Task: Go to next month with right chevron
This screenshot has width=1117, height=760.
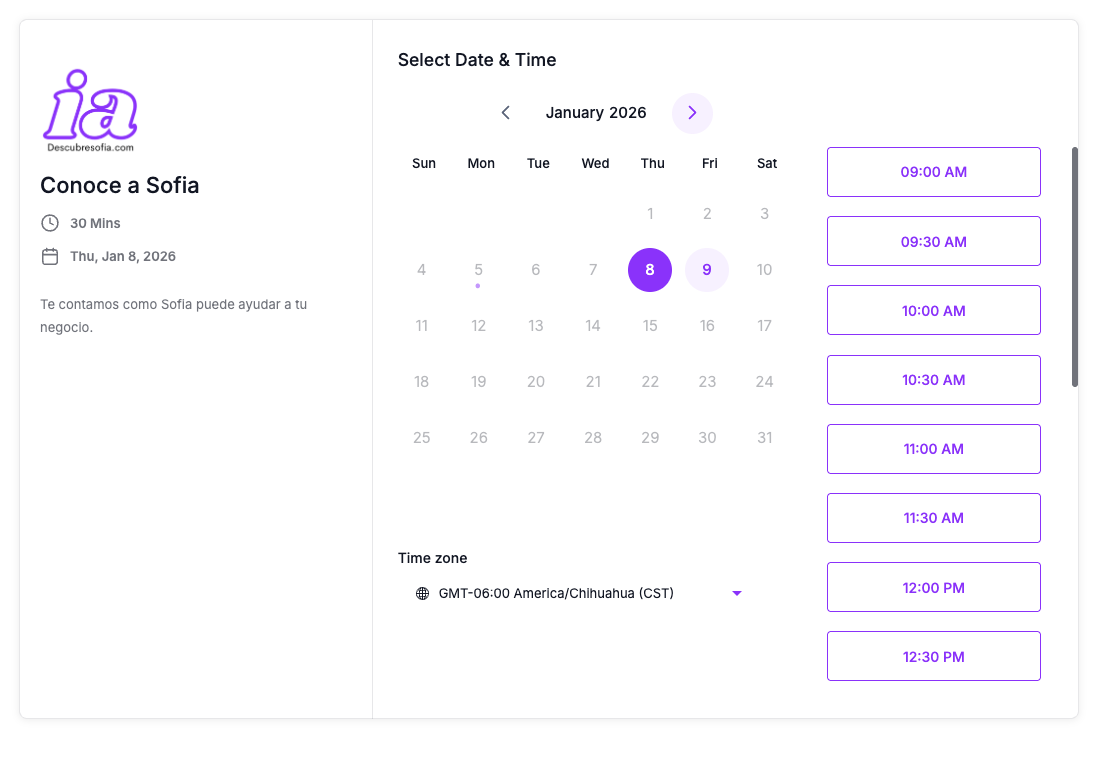Action: click(x=692, y=113)
